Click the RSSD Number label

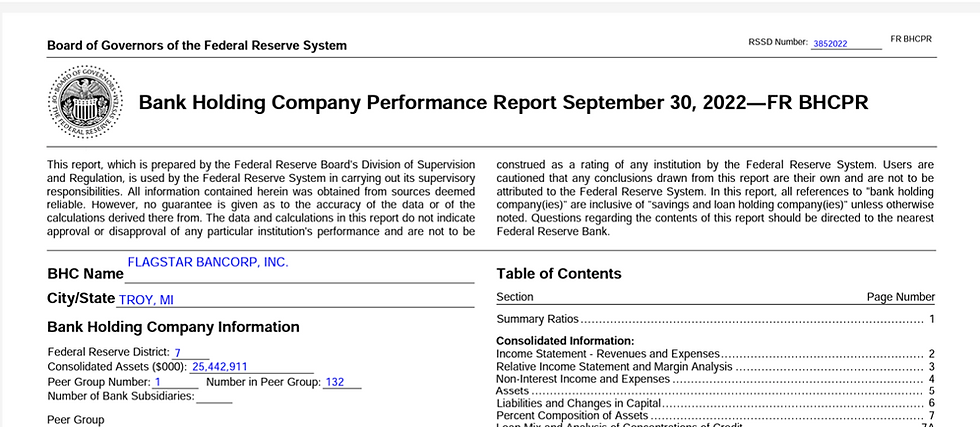point(778,43)
